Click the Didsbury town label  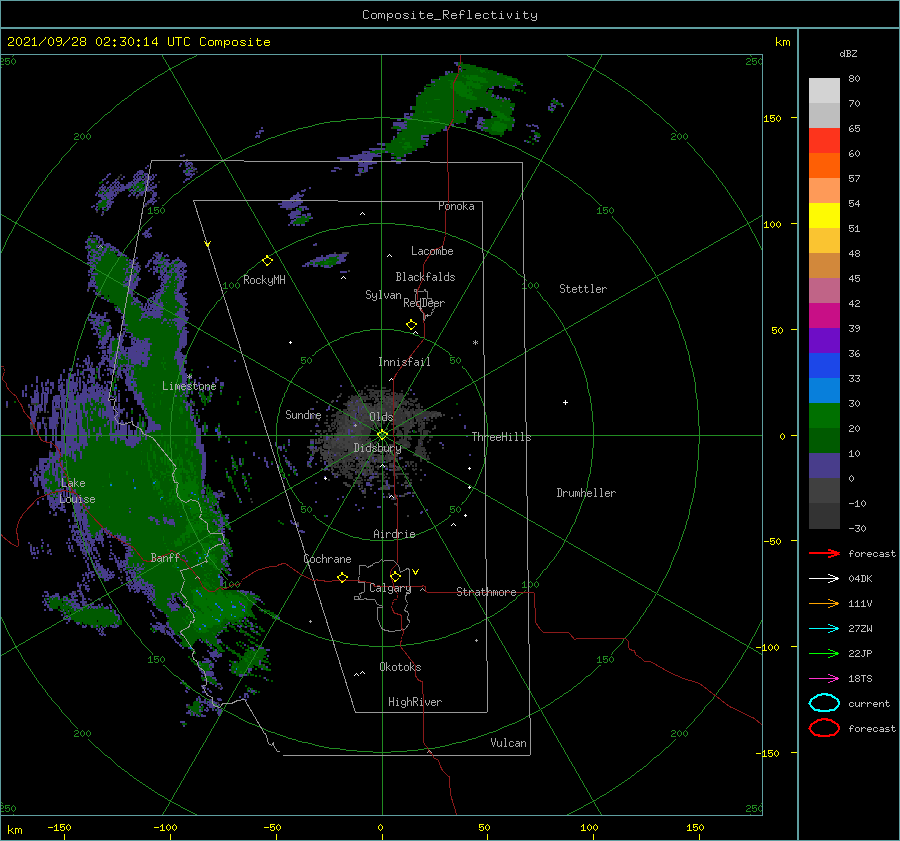pyautogui.click(x=377, y=448)
